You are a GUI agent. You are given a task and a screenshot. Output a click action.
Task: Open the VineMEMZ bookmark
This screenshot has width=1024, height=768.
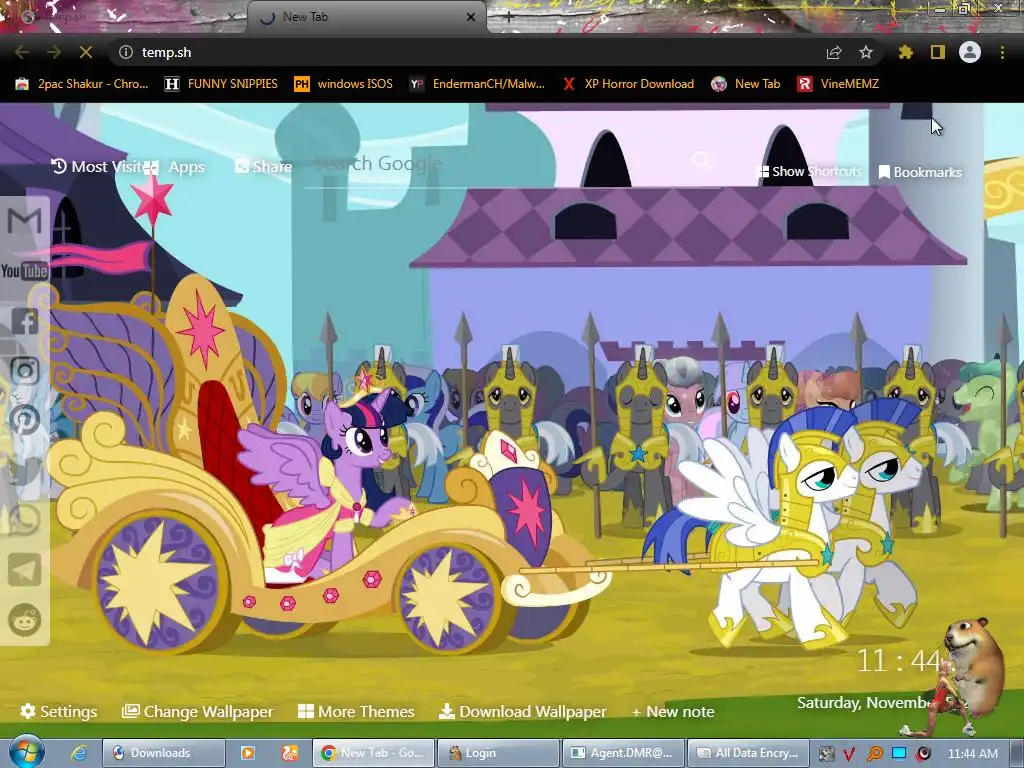(x=839, y=84)
